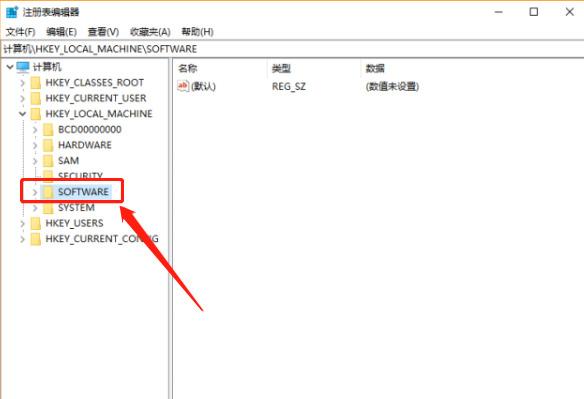Viewport: 584px width, 399px height.
Task: Minimize the Registry Editor window
Action: click(x=498, y=12)
